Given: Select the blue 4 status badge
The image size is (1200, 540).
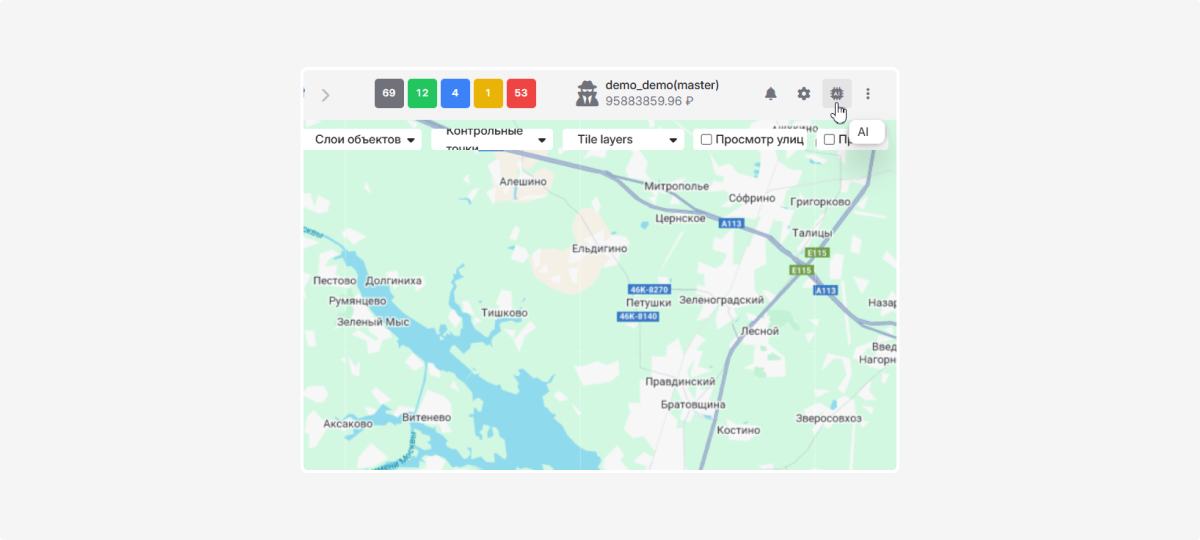Looking at the screenshot, I should pos(455,93).
